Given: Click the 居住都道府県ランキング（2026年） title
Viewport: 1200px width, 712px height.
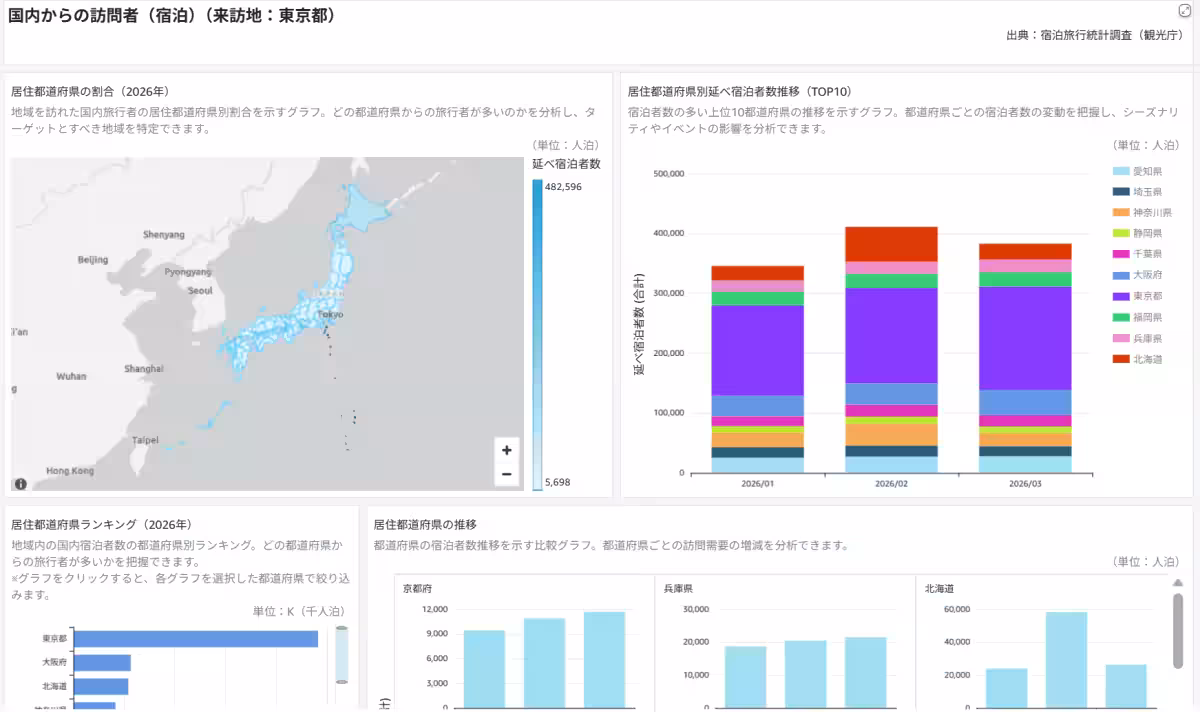Looking at the screenshot, I should pyautogui.click(x=101, y=524).
